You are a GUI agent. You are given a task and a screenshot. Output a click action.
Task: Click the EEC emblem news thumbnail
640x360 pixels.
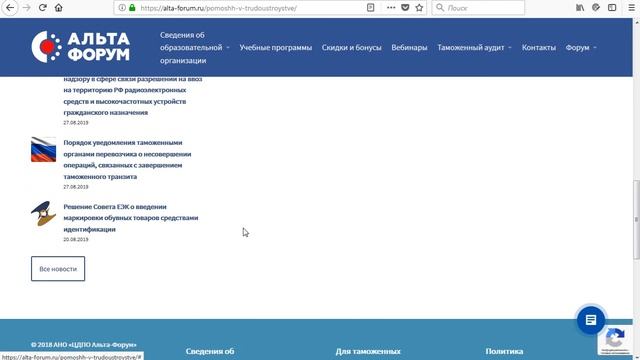click(43, 213)
